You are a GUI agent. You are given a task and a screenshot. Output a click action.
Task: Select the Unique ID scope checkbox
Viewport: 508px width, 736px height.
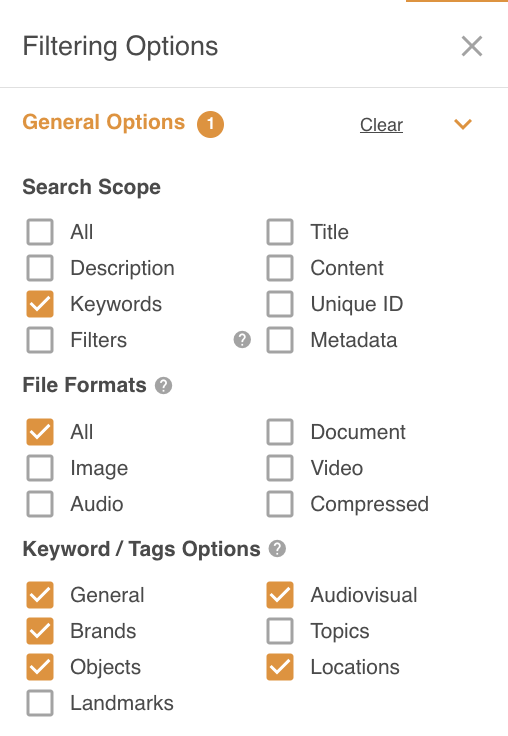tap(280, 304)
